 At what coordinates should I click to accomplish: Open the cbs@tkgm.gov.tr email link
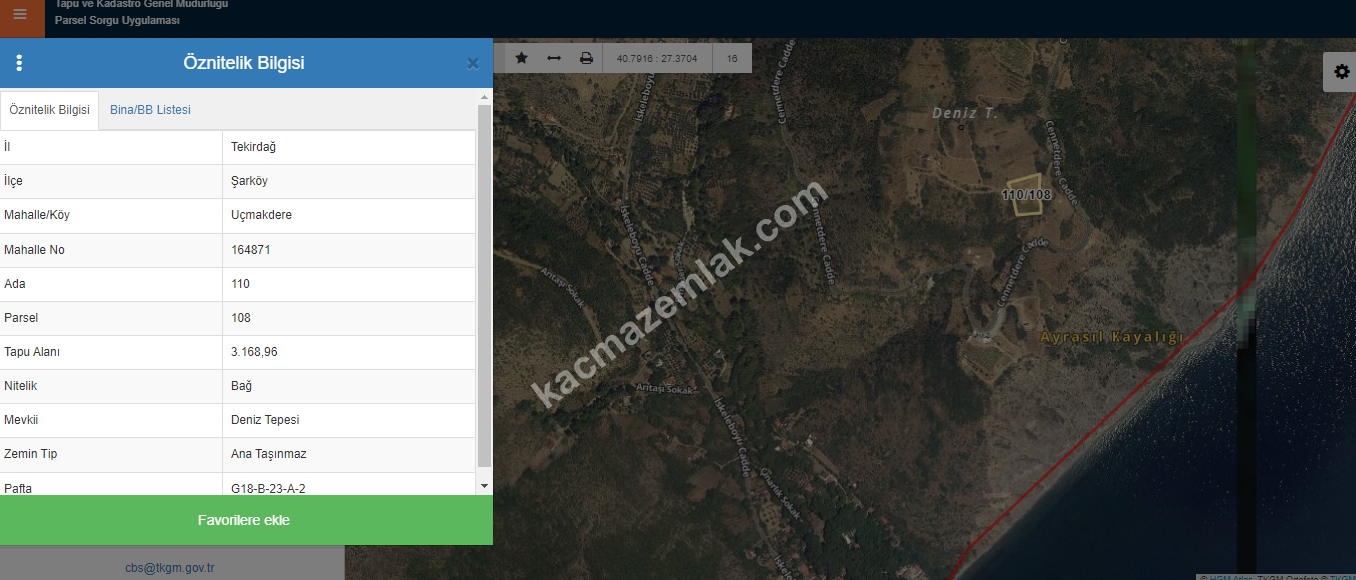170,568
